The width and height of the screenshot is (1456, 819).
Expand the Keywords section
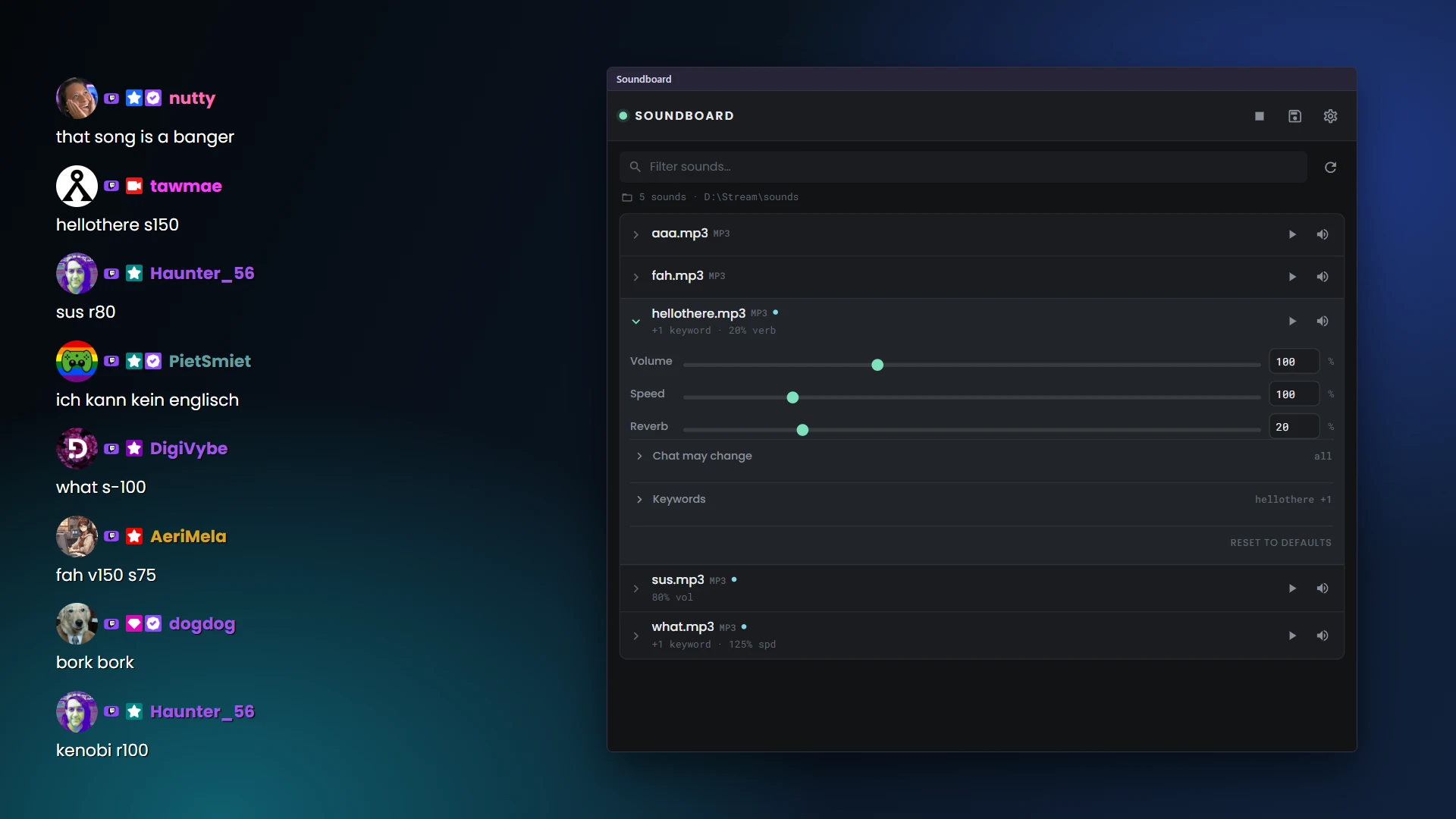(x=981, y=499)
